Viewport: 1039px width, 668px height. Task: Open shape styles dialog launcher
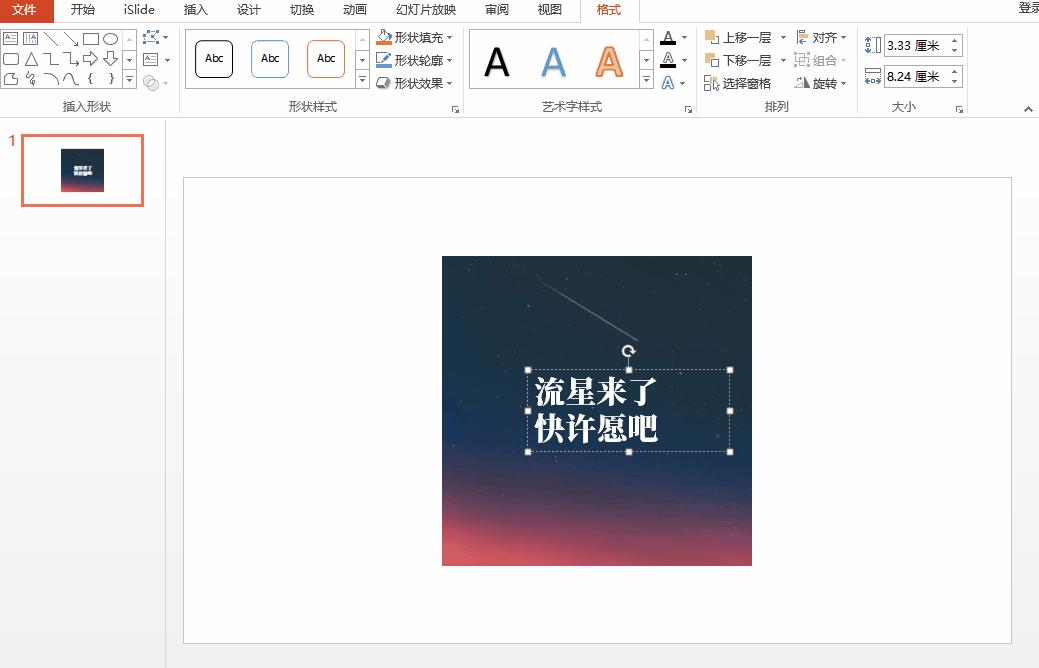coord(455,109)
